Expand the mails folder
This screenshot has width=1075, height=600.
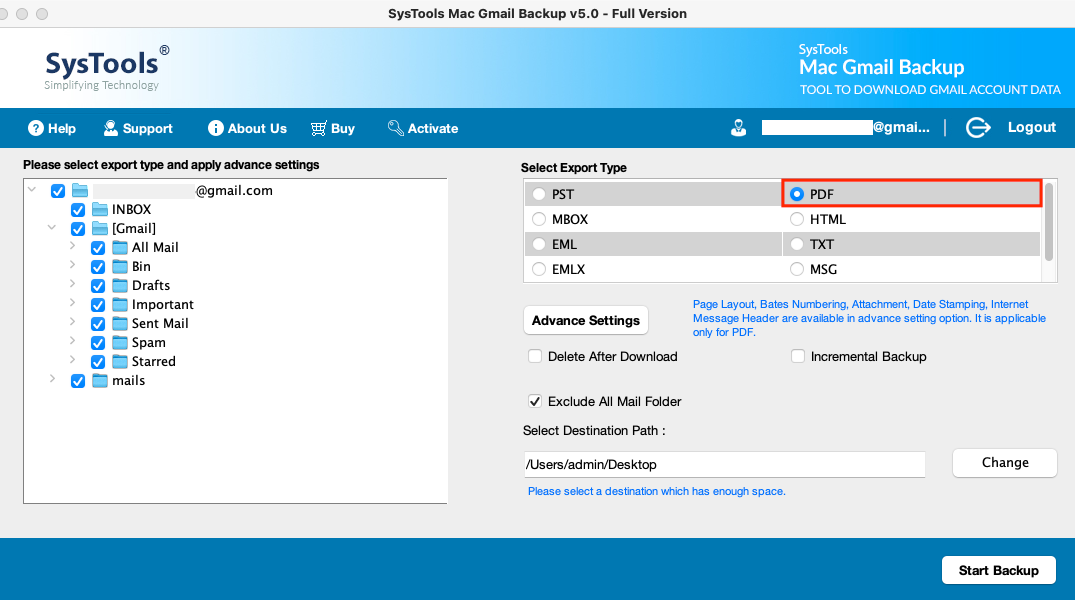click(52, 379)
